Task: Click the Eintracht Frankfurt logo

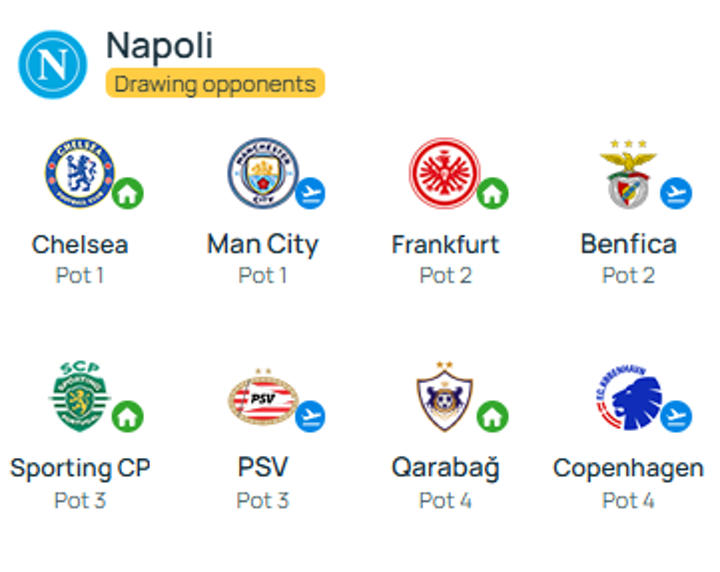Action: click(444, 173)
